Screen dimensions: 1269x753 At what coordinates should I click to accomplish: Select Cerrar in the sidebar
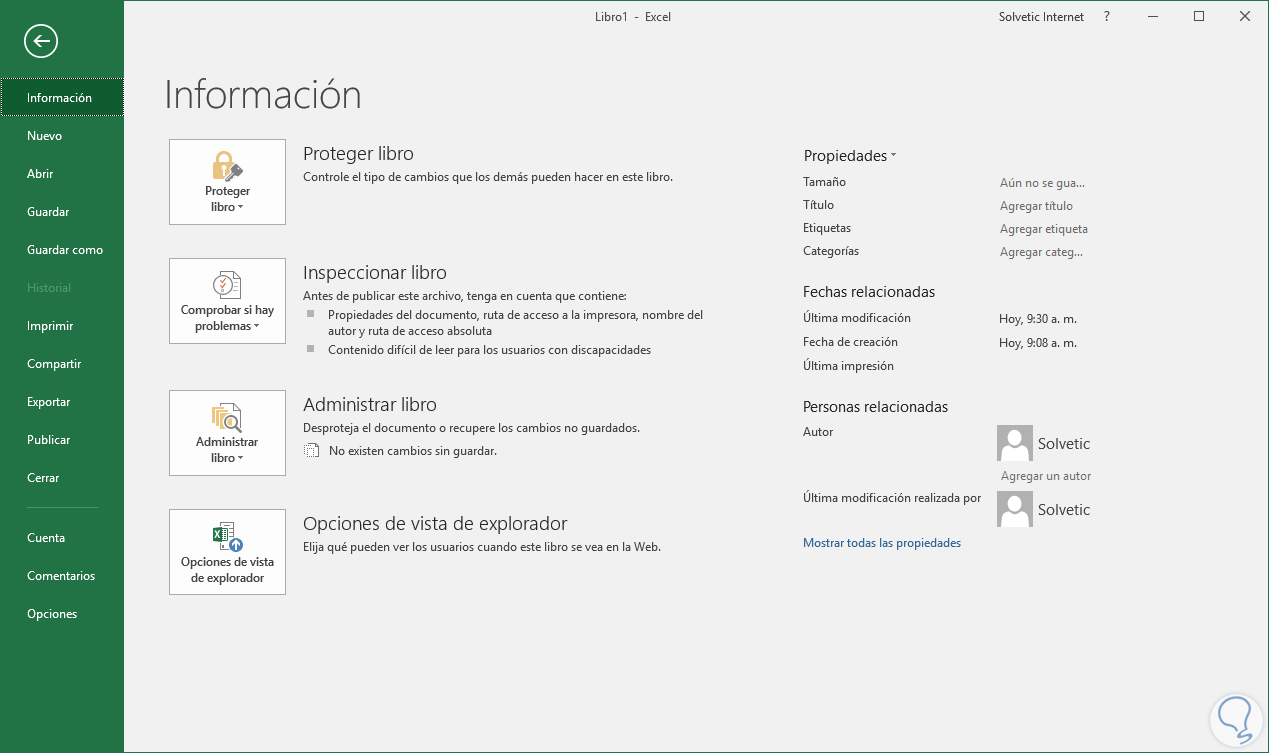62,478
